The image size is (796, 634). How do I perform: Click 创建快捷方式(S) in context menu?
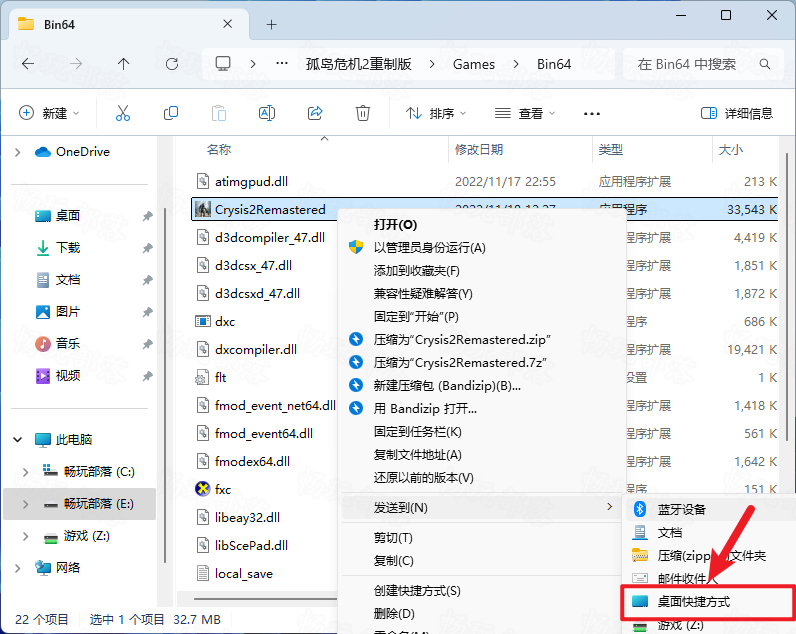(417, 590)
